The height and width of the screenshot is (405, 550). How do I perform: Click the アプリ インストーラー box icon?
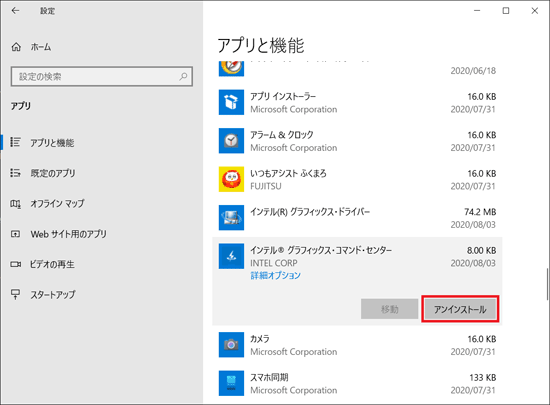tap(231, 102)
